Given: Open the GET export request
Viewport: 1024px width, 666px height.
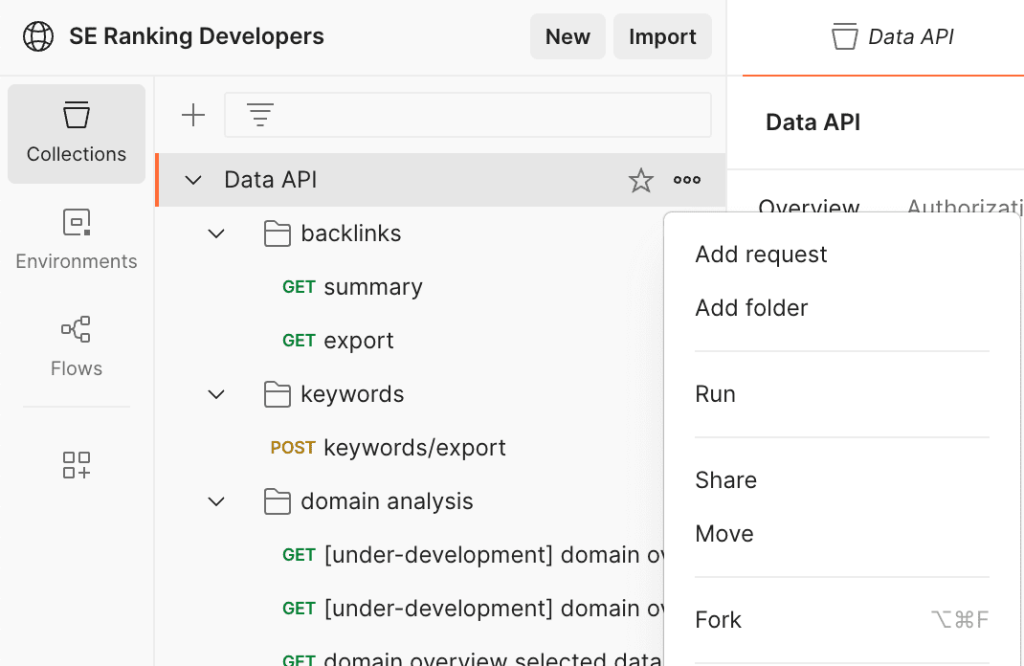Looking at the screenshot, I should pyautogui.click(x=338, y=341).
